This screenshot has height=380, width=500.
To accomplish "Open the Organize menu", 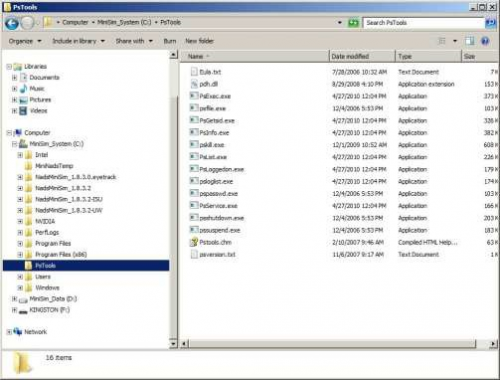I will [25, 41].
